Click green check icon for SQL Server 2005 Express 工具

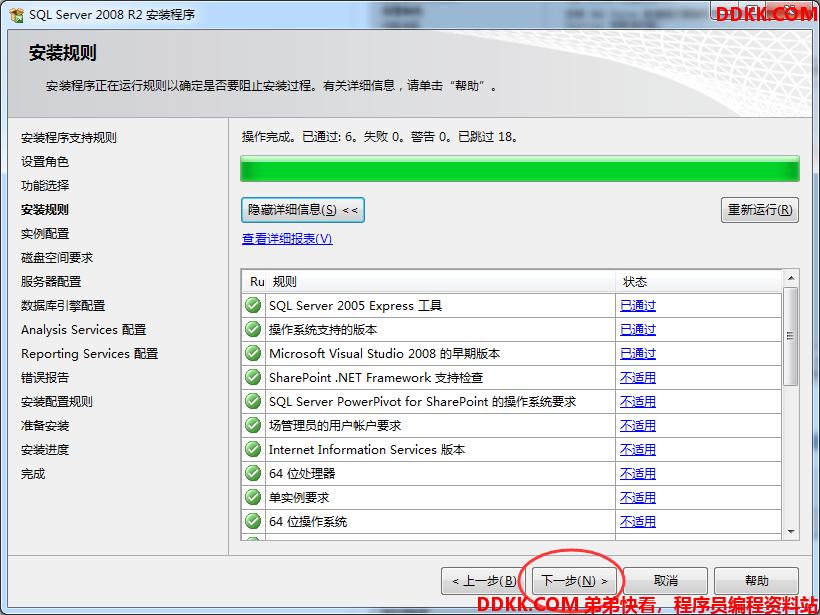pyautogui.click(x=253, y=305)
